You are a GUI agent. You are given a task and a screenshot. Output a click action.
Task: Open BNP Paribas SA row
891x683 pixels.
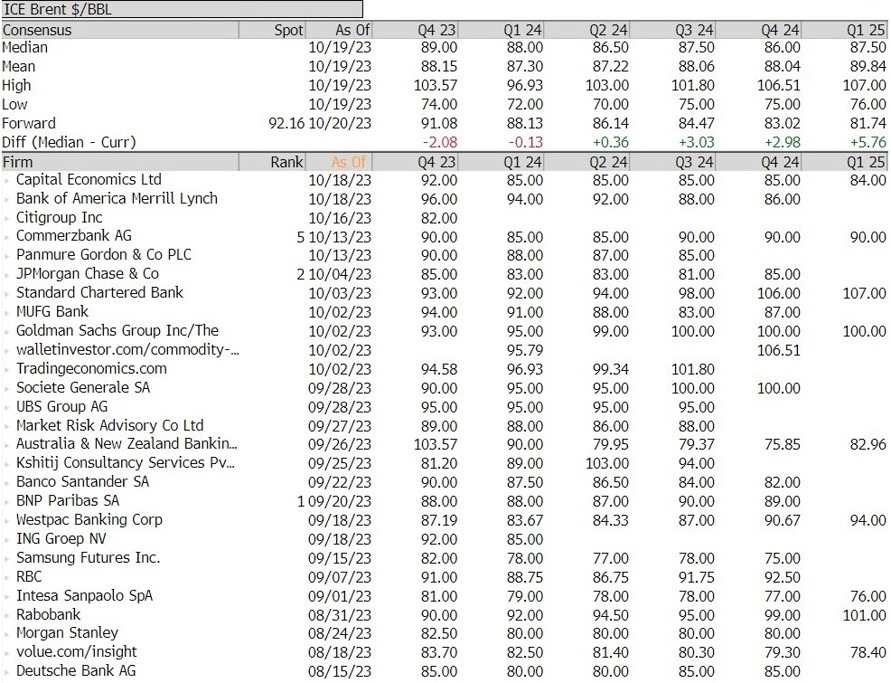coord(68,501)
